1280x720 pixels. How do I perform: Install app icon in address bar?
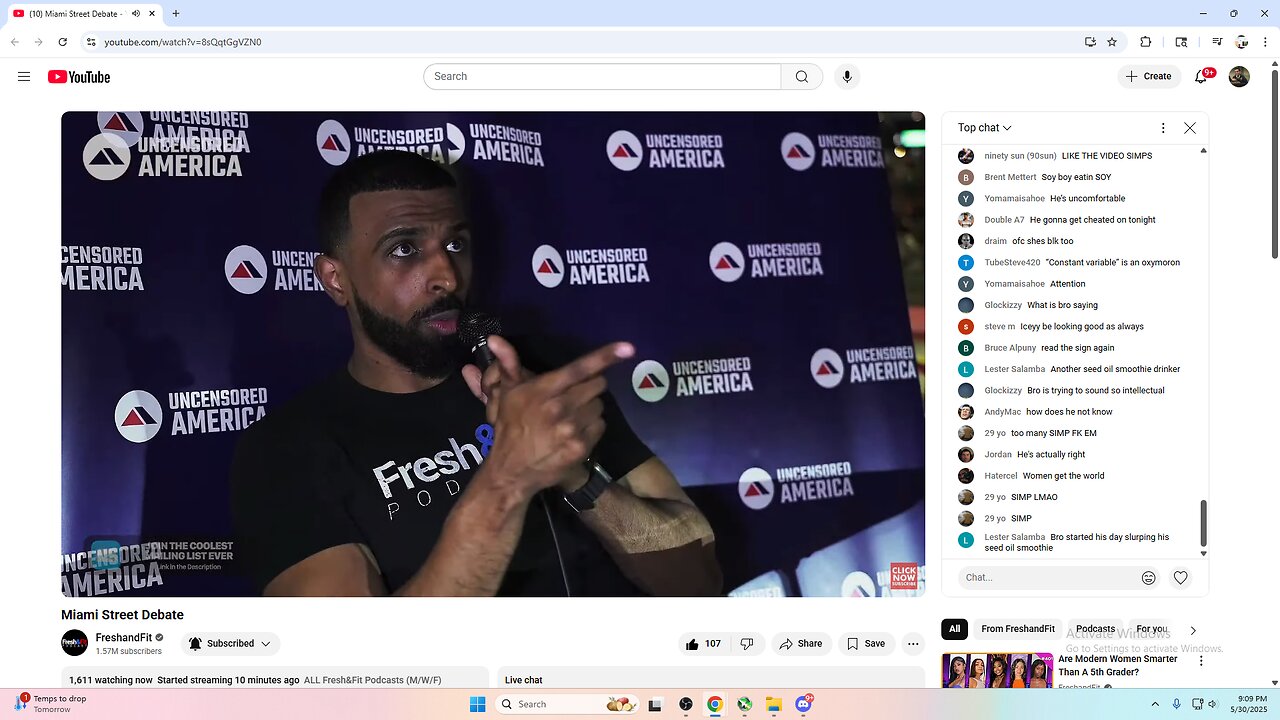pos(1090,42)
